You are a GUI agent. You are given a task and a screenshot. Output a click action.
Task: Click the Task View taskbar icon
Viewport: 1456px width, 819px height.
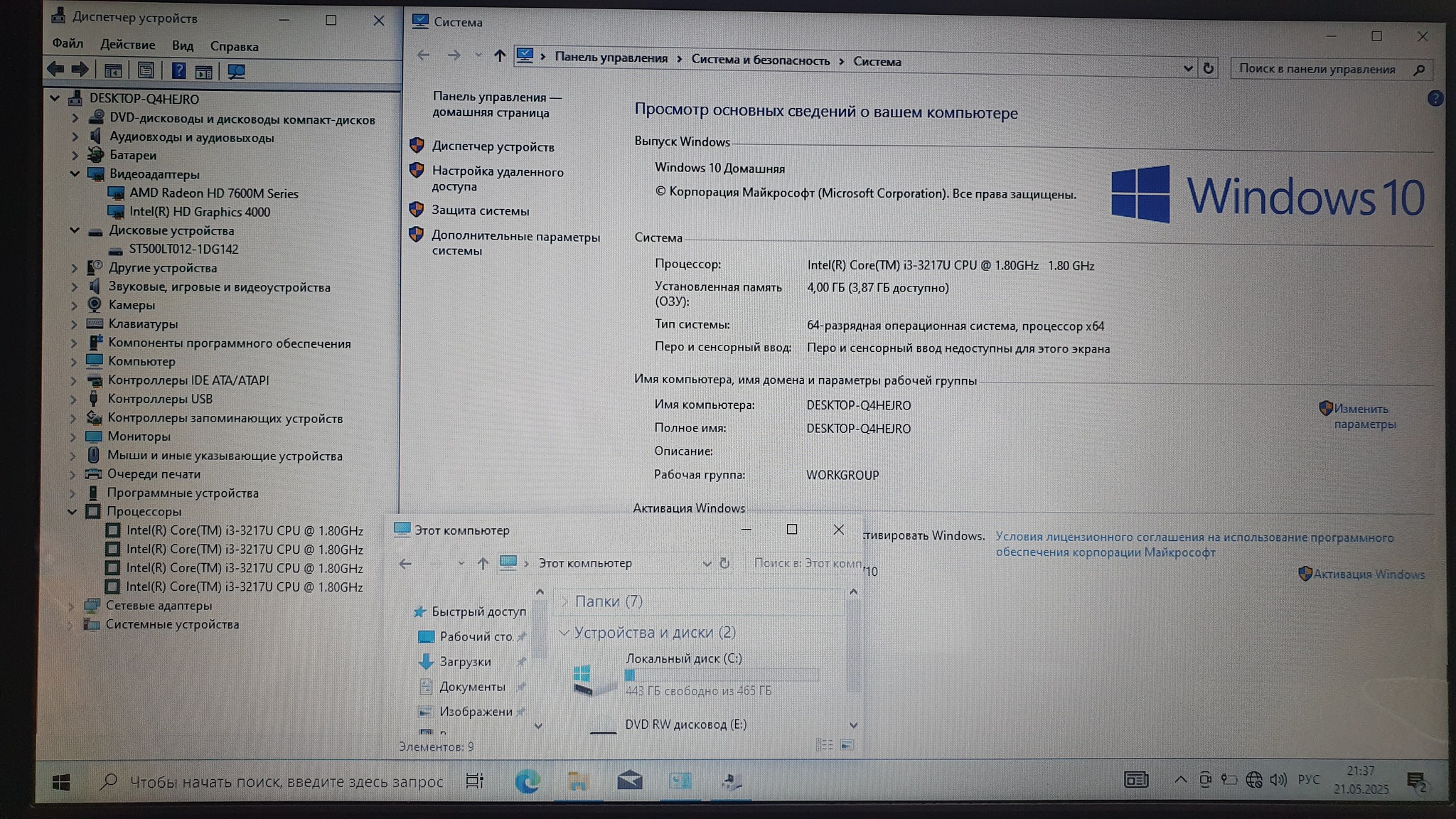(x=474, y=781)
